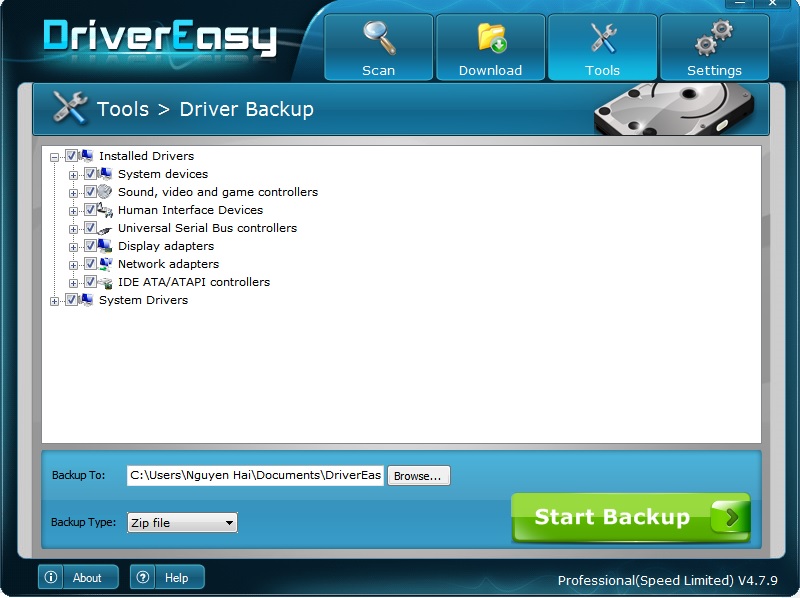
Task: Open the Download tab
Action: point(490,47)
